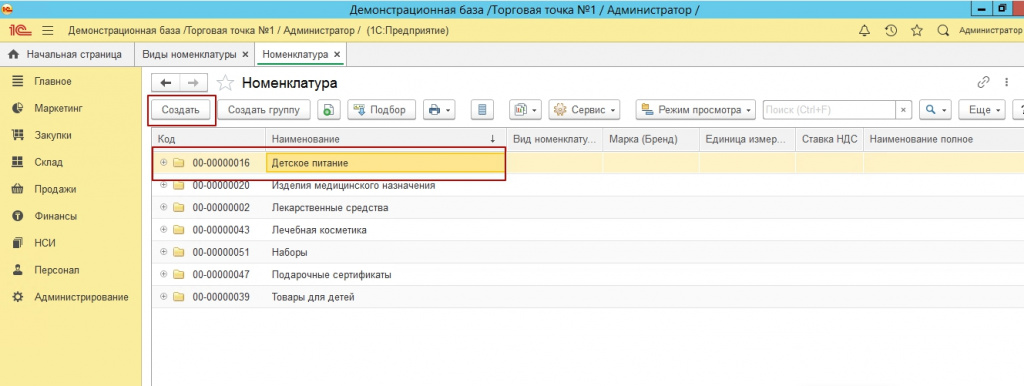Open Персонал section
1024x386 pixels.
56,270
